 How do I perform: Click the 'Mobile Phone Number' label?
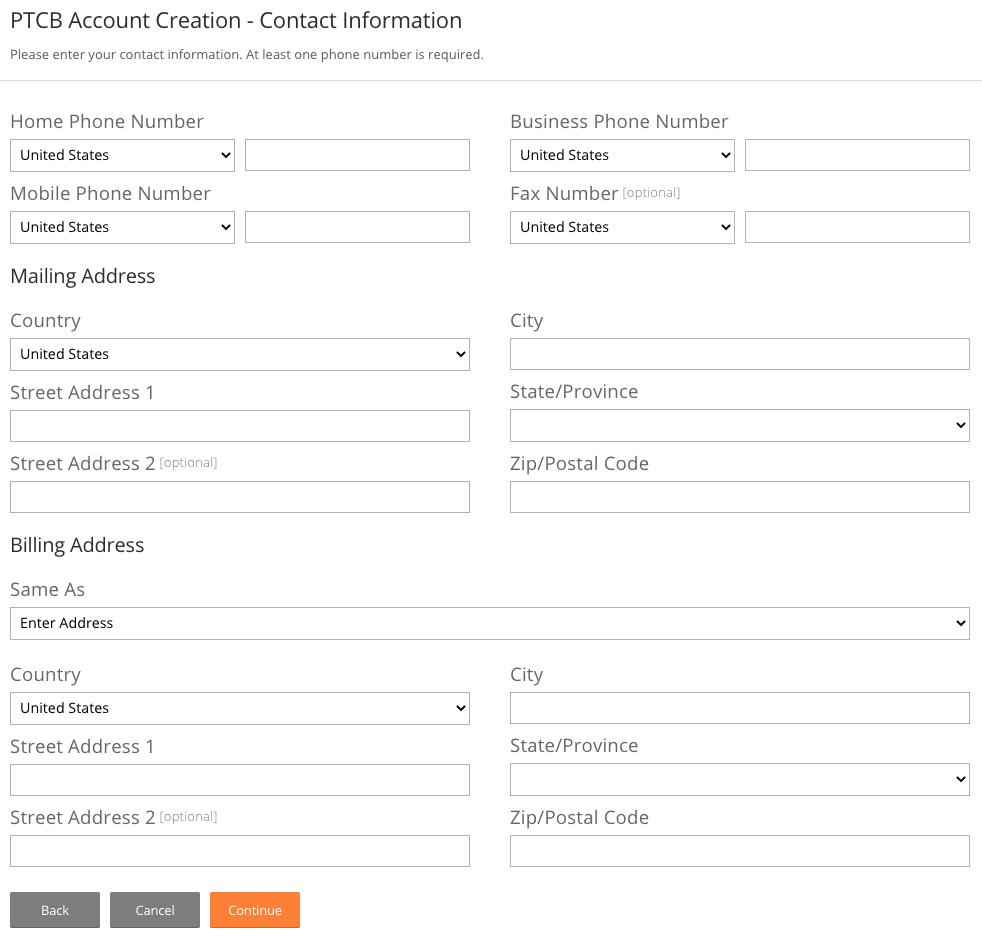coord(110,193)
